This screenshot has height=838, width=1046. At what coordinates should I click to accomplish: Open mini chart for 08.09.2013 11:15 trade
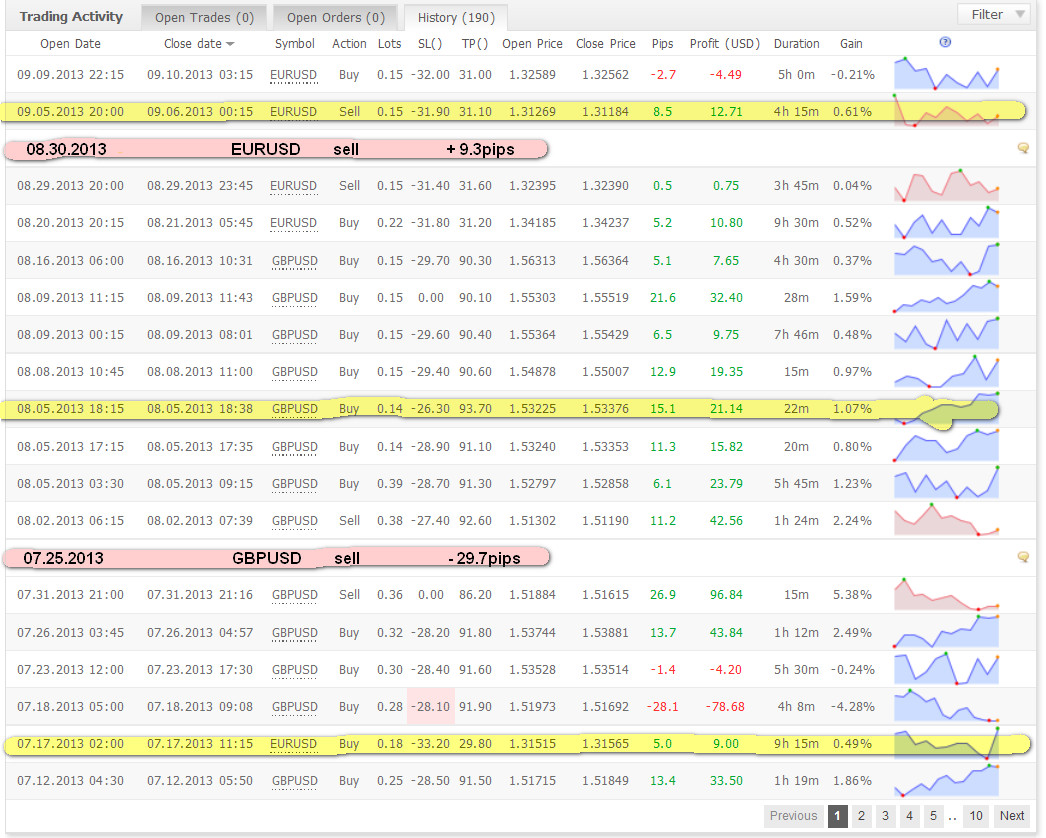(946, 297)
